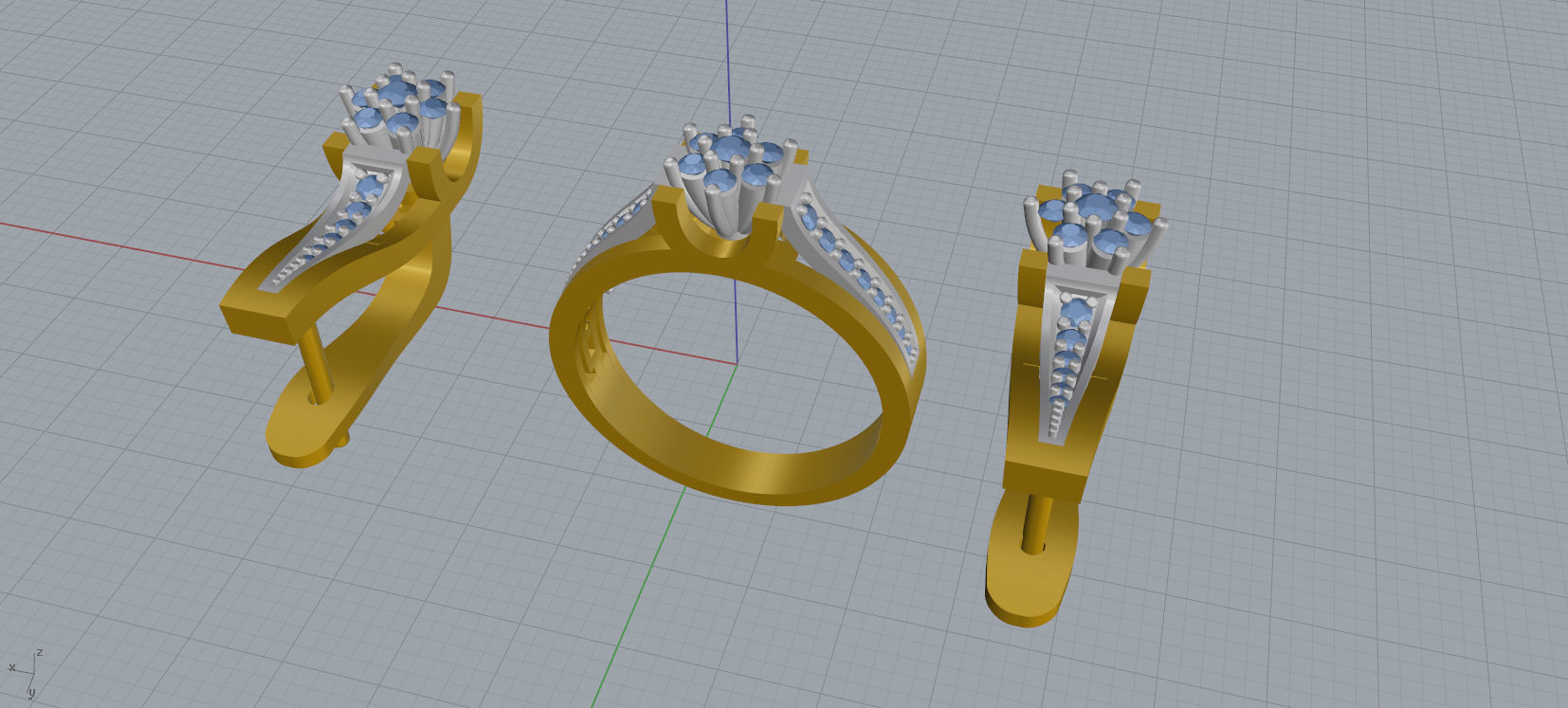Click the blue gemstone cluster on center ring
The height and width of the screenshot is (708, 1568).
(x=731, y=162)
